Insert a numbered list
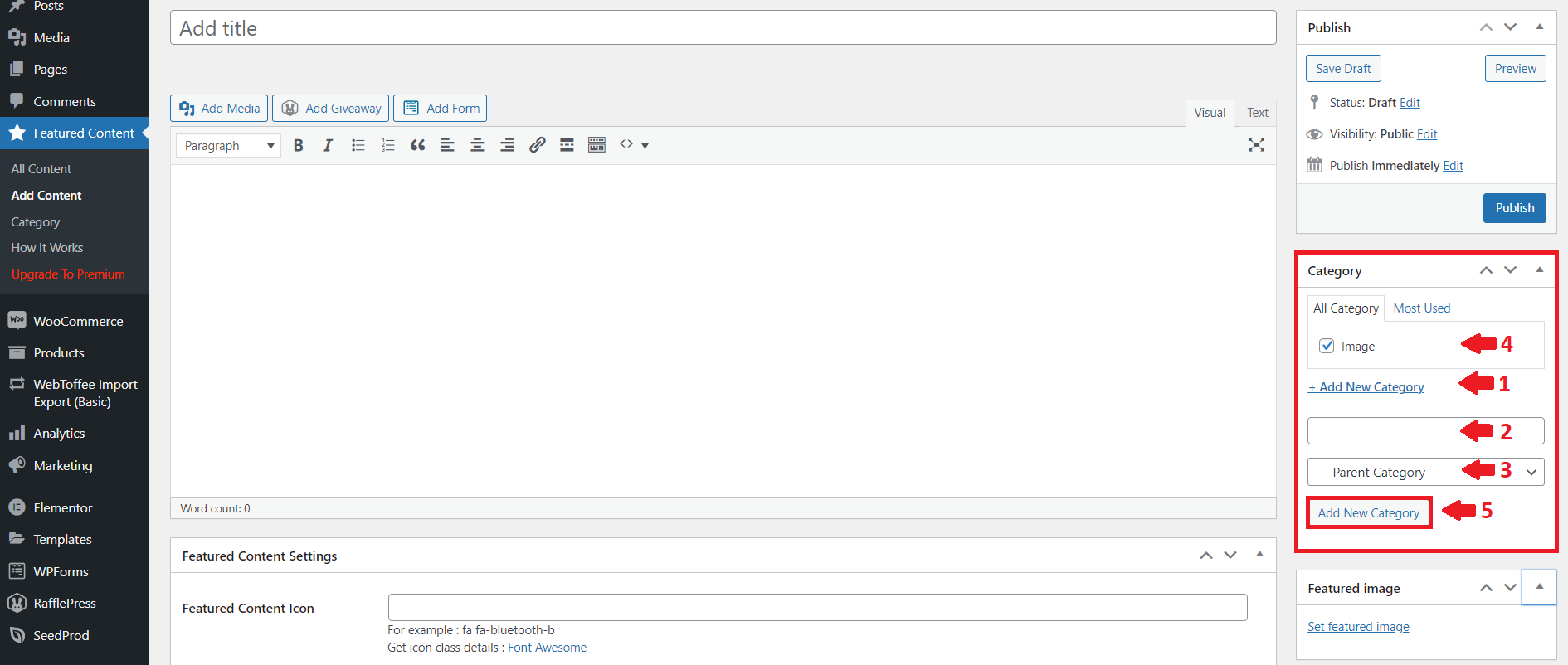Image resolution: width=1568 pixels, height=665 pixels. click(387, 145)
